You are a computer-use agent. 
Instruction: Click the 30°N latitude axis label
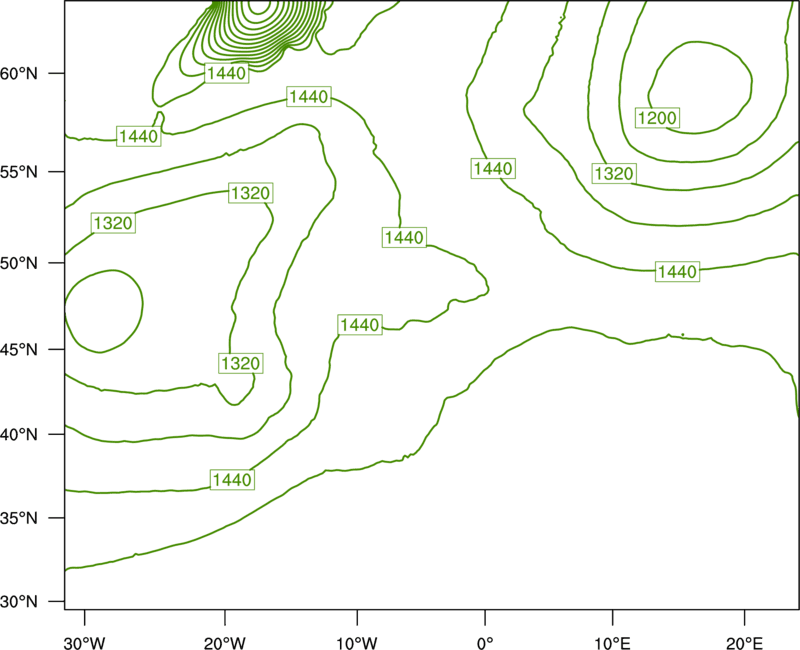pos(19,602)
